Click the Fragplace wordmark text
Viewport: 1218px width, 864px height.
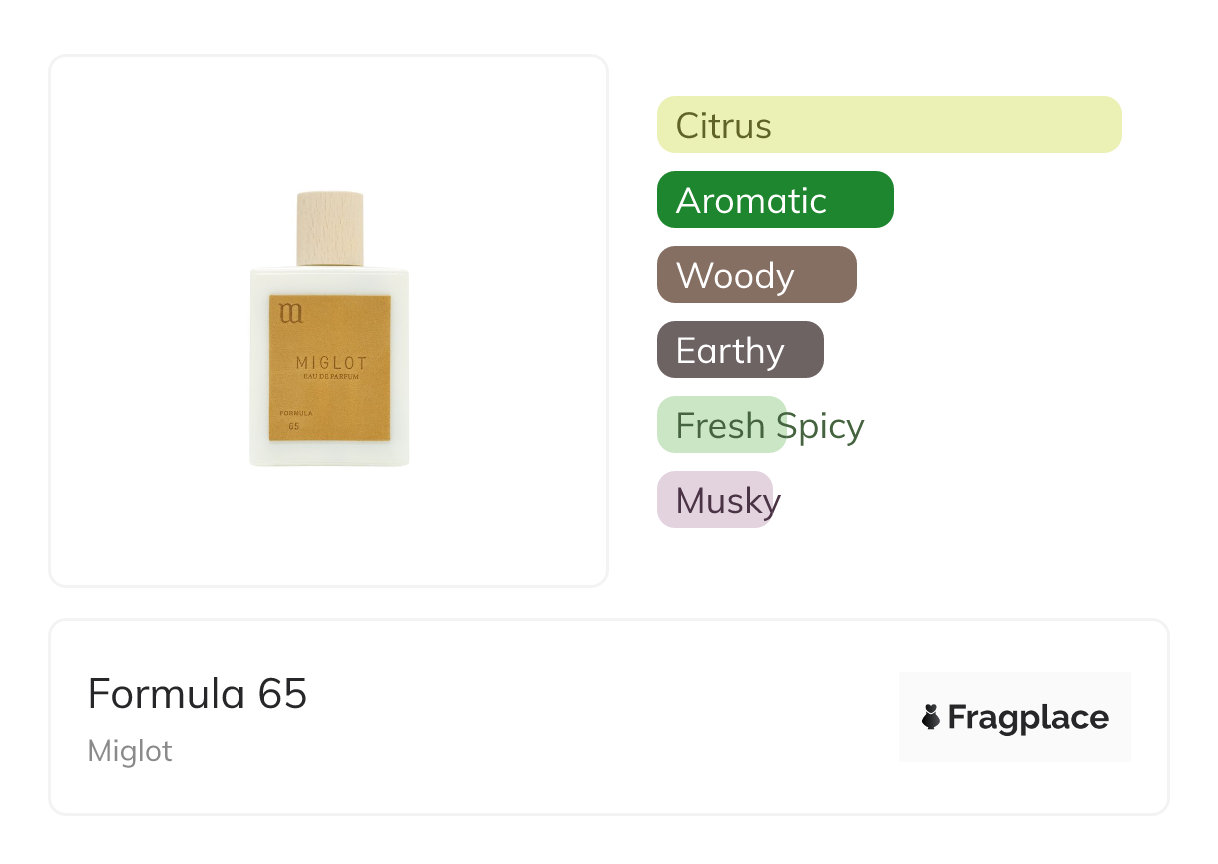click(1028, 717)
